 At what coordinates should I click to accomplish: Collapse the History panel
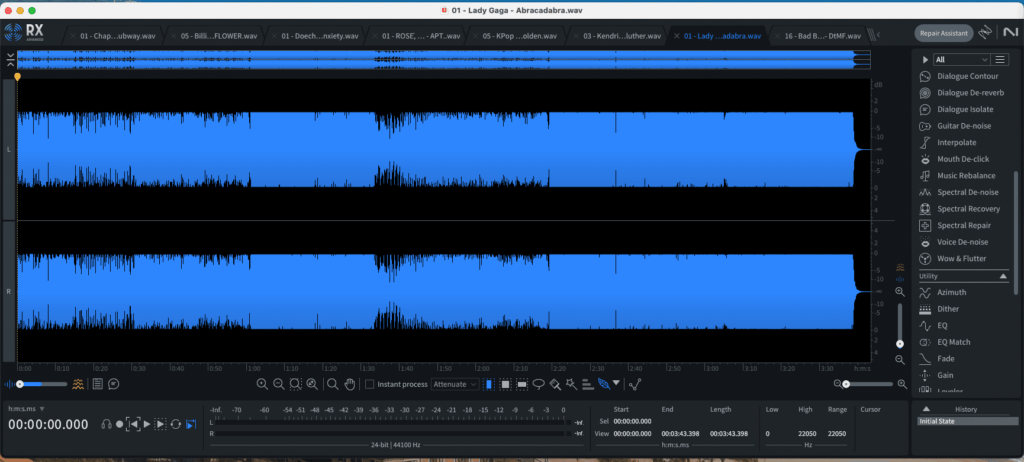click(x=926, y=409)
